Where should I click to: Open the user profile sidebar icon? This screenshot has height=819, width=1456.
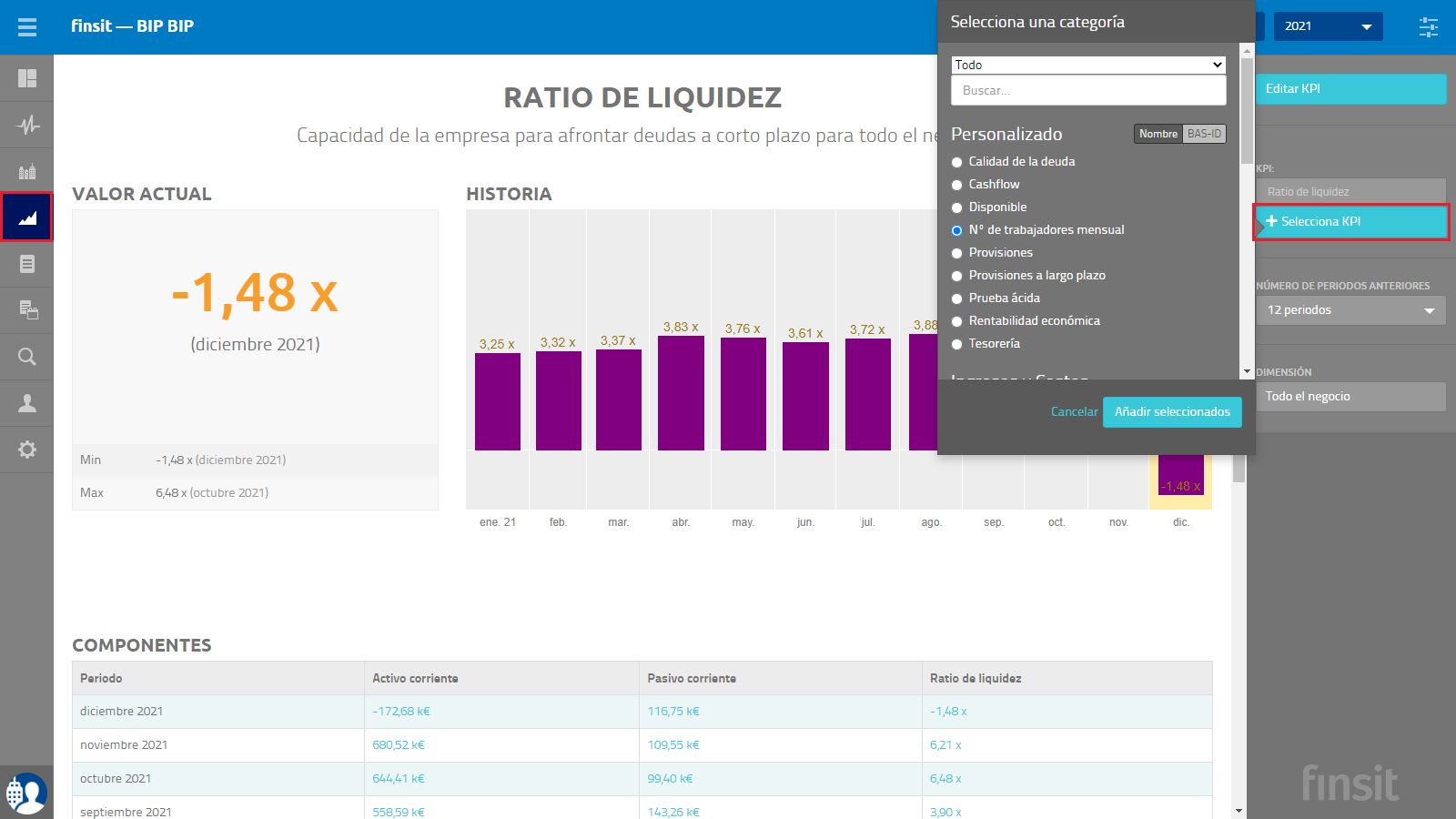[27, 403]
